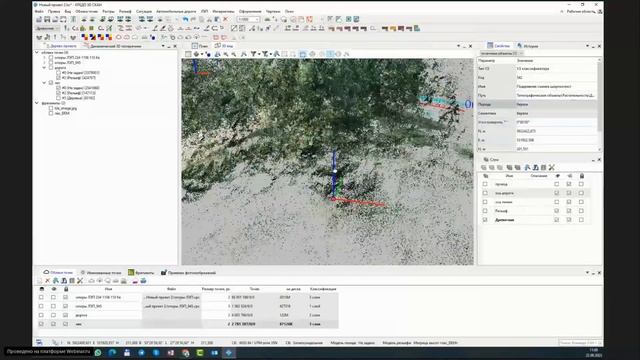Switch to the Именованные точки tab
Image resolution: width=640 pixels, height=360 pixels.
(x=101, y=272)
